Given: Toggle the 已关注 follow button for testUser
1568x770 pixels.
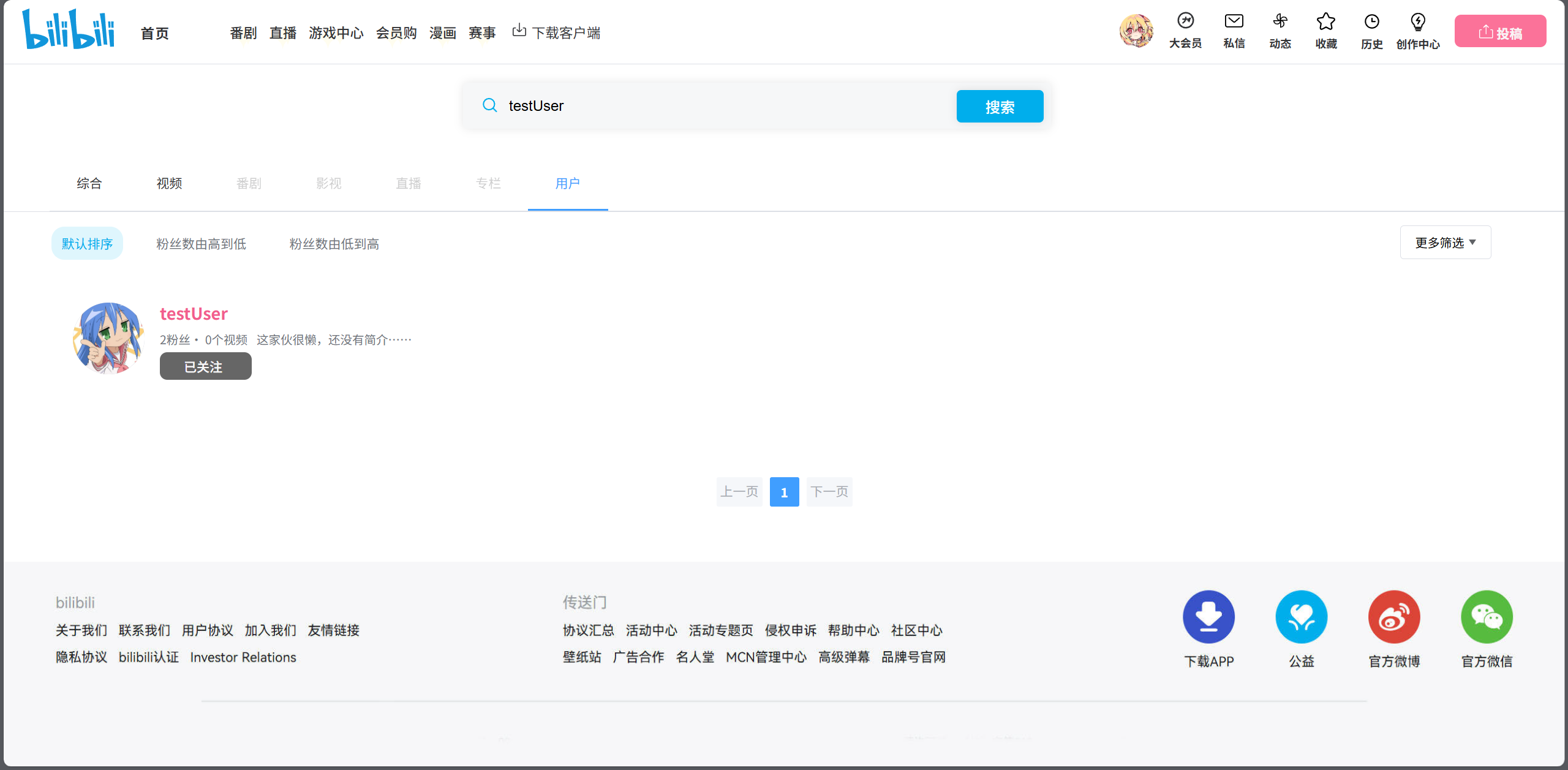Looking at the screenshot, I should (205, 366).
